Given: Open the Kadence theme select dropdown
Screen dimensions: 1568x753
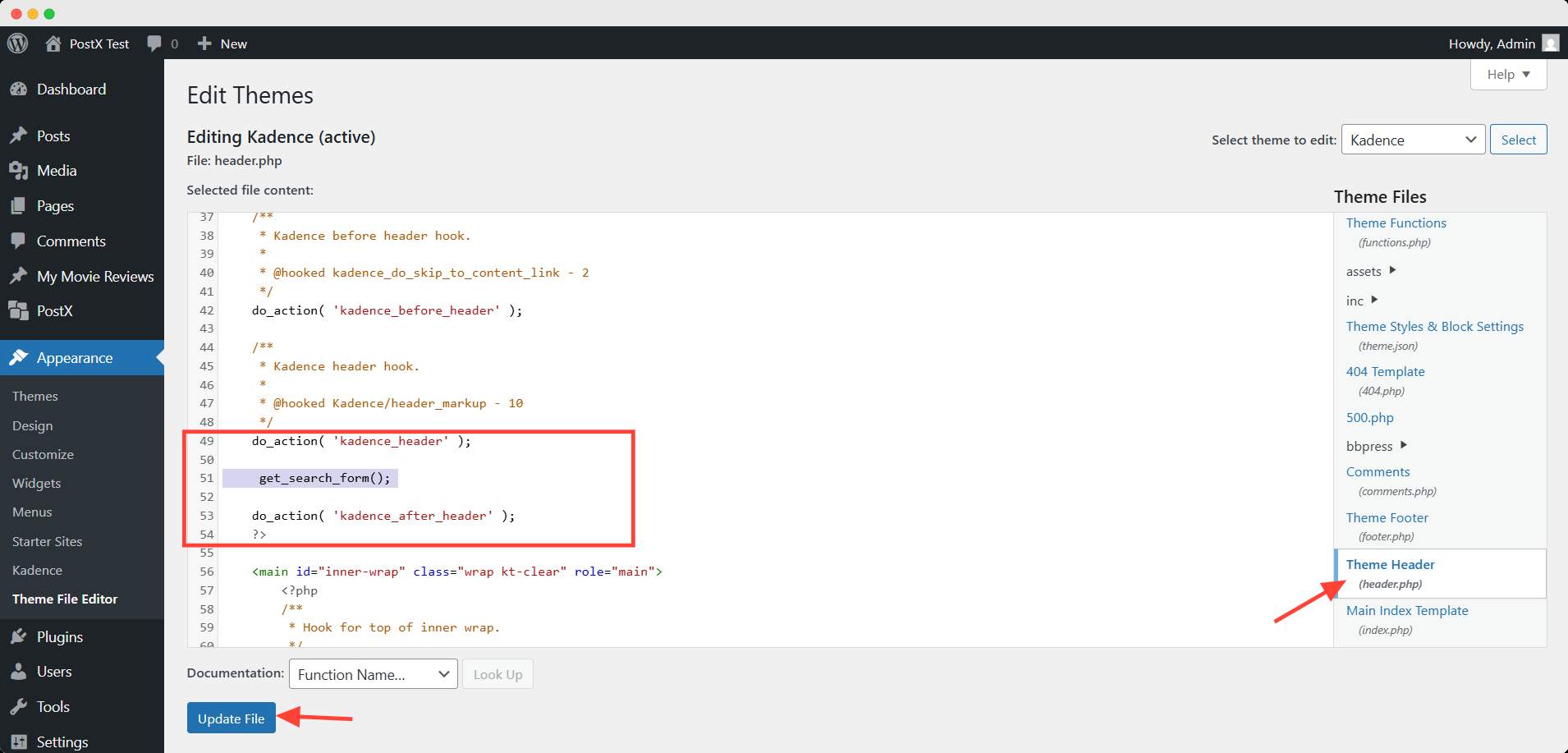Looking at the screenshot, I should (x=1412, y=140).
